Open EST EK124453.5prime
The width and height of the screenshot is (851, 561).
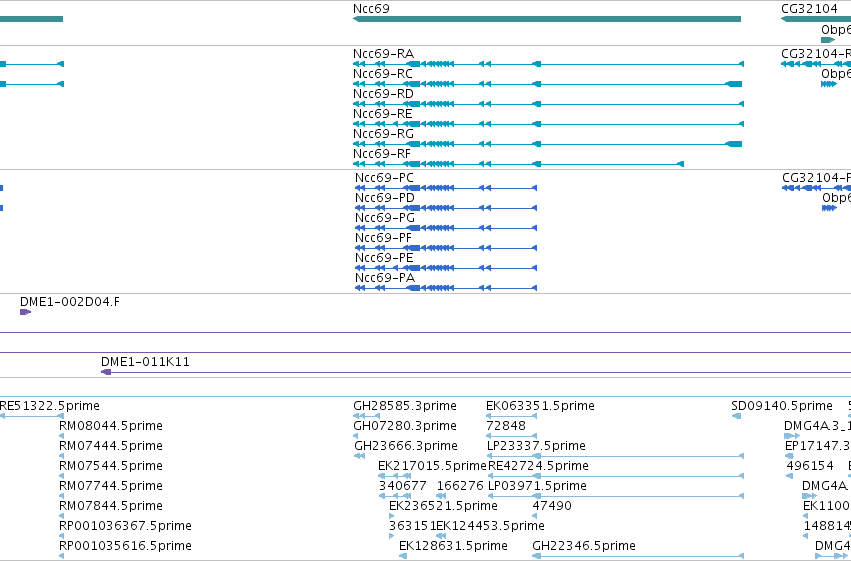point(491,527)
